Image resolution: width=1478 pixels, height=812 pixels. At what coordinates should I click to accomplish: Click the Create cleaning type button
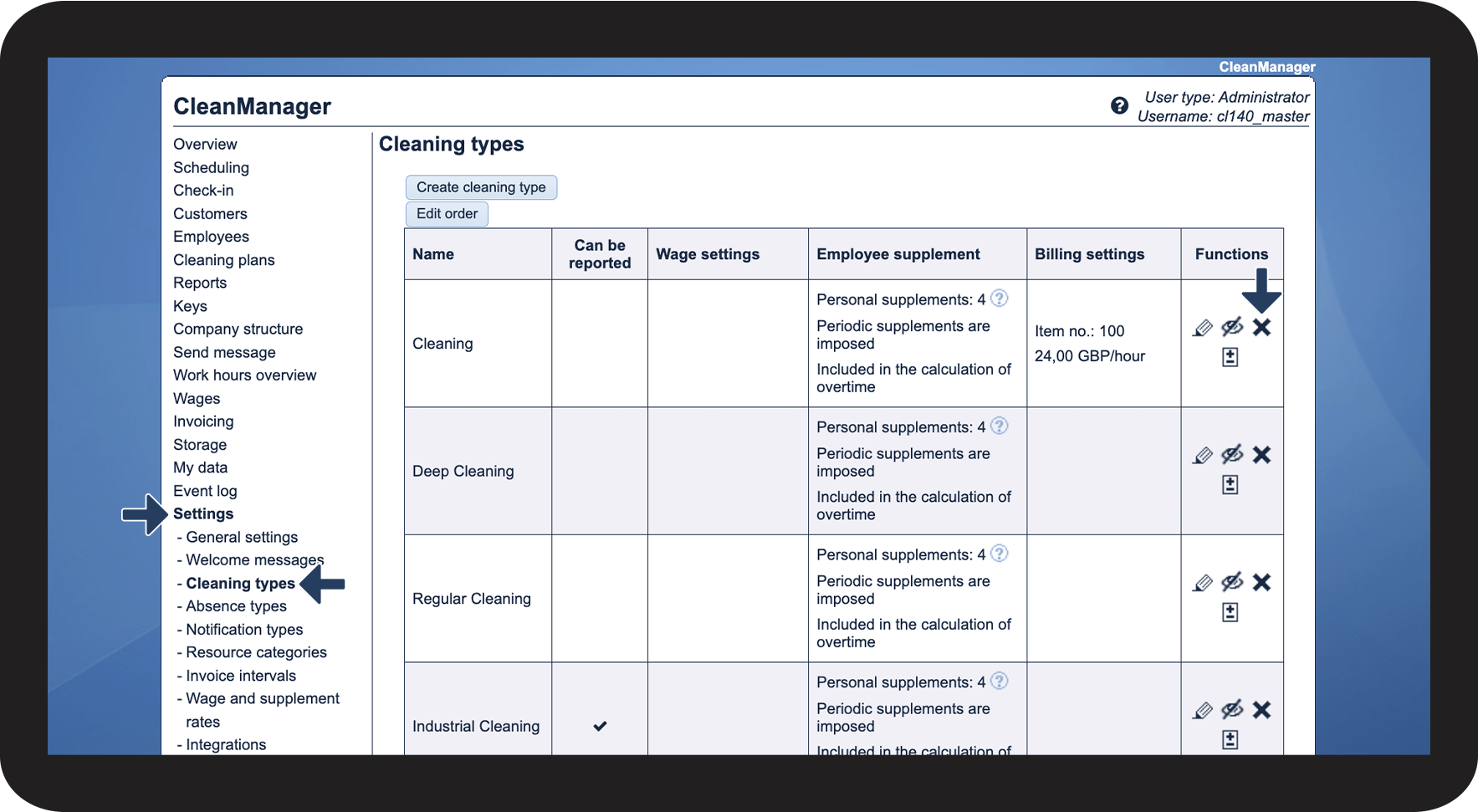point(481,187)
